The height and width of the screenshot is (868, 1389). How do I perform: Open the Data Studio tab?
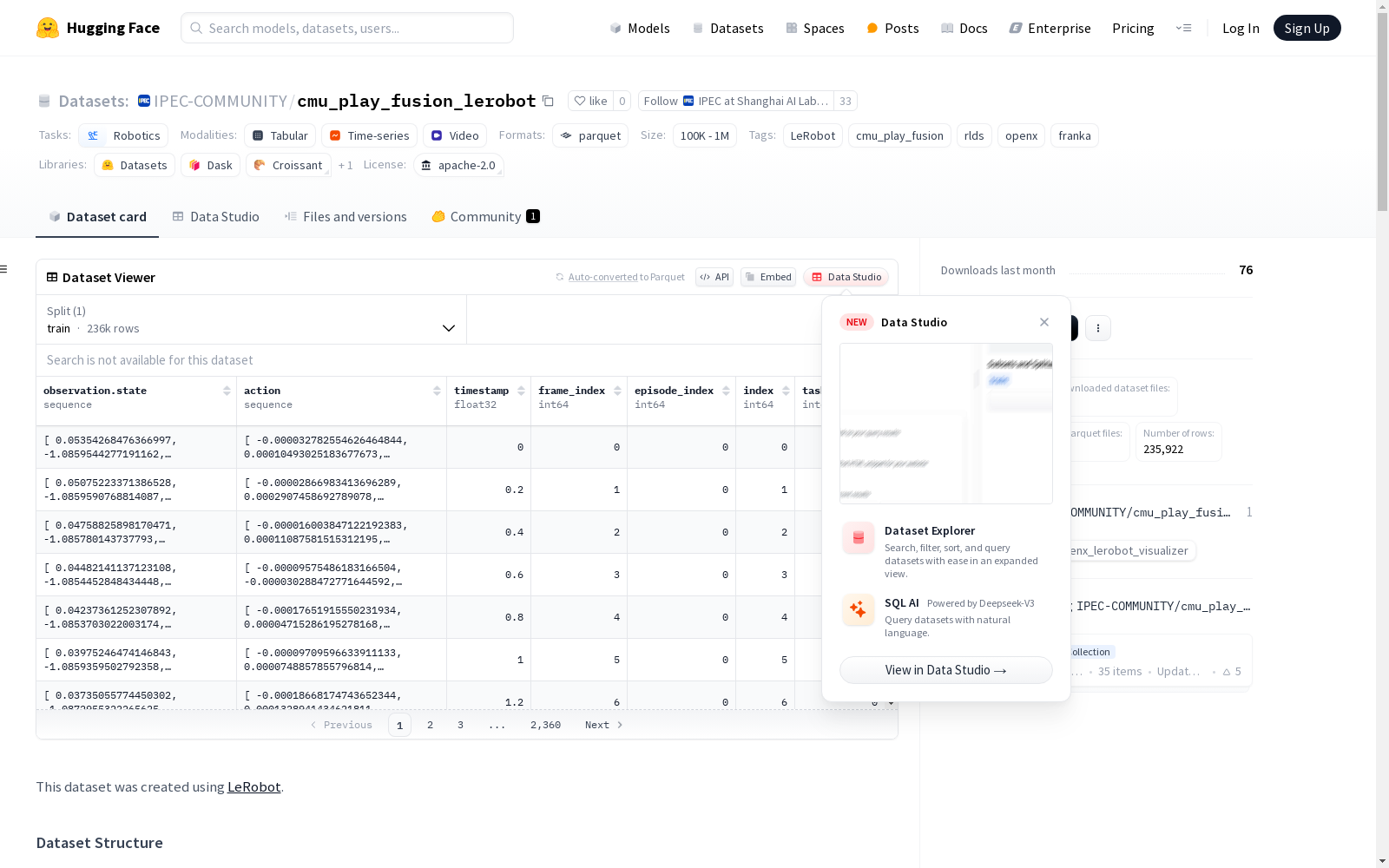coord(215,217)
